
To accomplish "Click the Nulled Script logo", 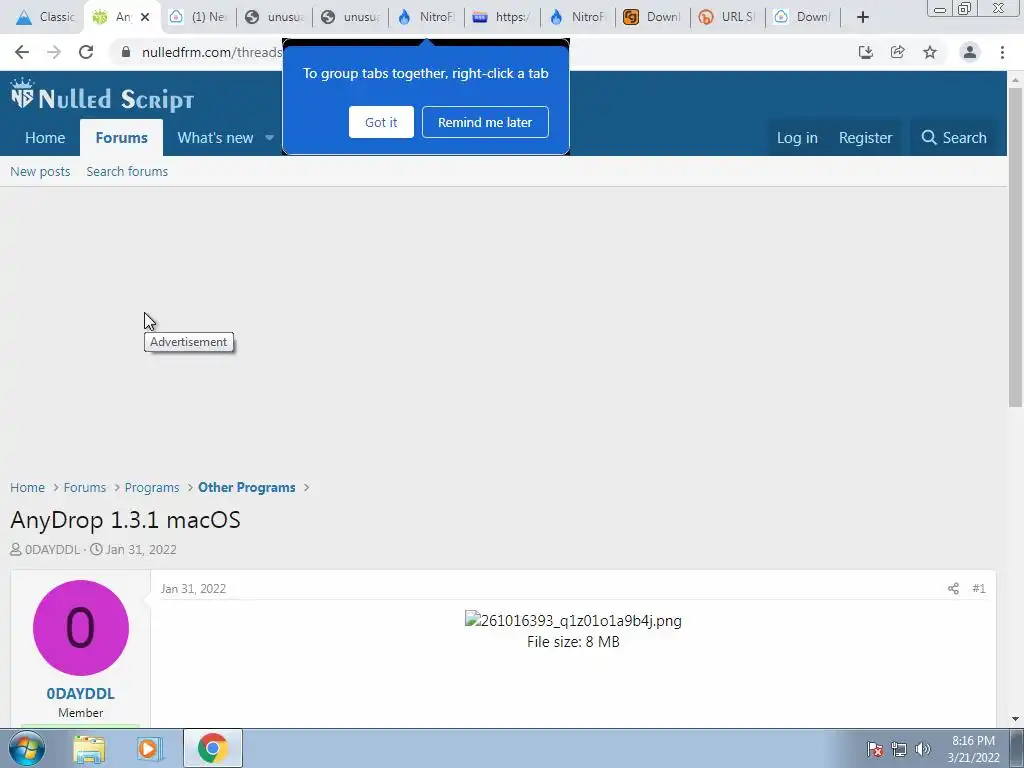I will pos(103,97).
